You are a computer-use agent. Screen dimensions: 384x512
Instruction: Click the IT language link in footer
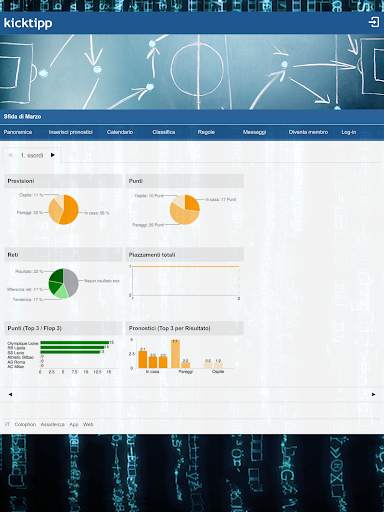7,424
